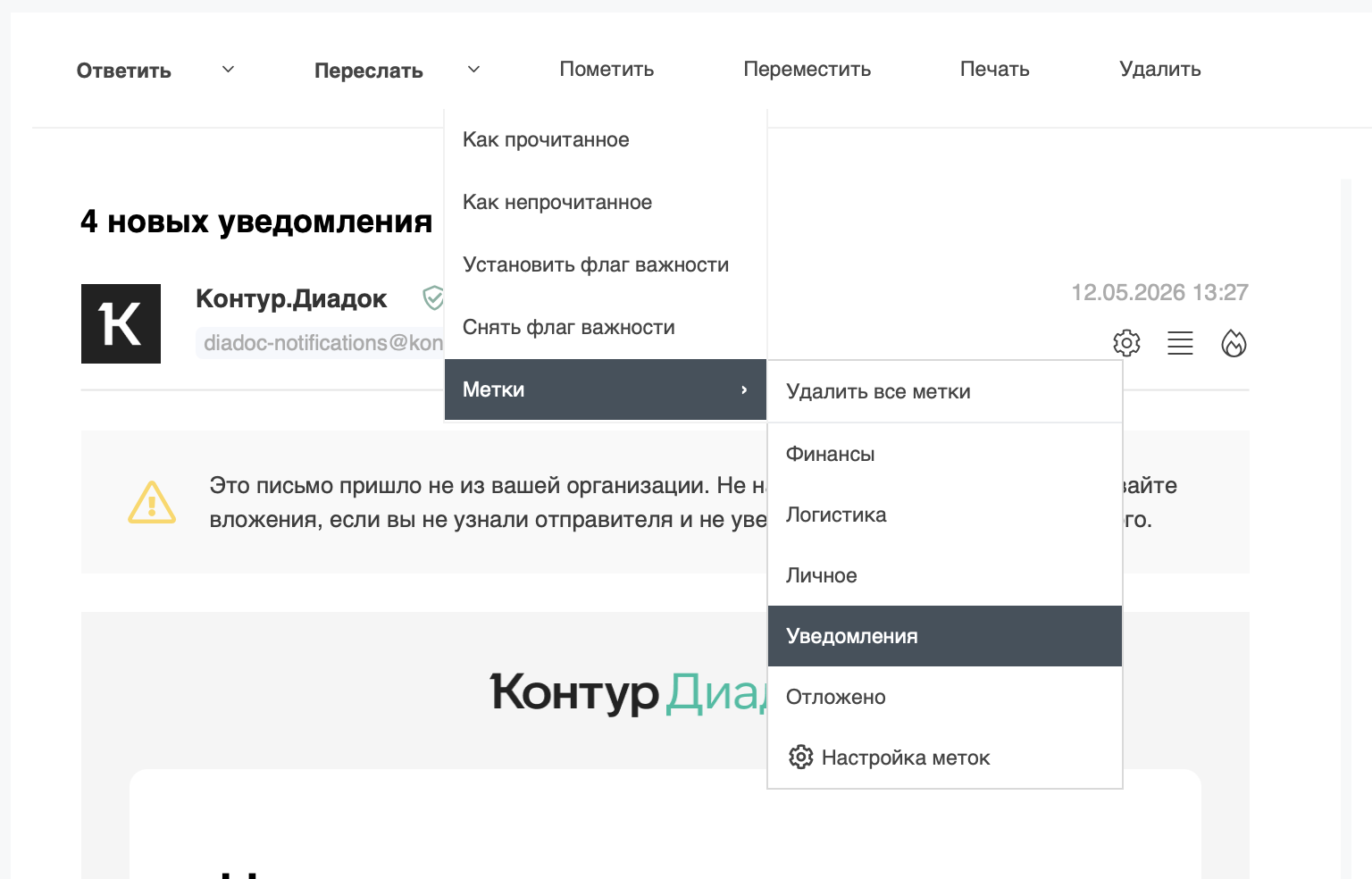Click the Контур.Диадок sender avatar

click(121, 323)
